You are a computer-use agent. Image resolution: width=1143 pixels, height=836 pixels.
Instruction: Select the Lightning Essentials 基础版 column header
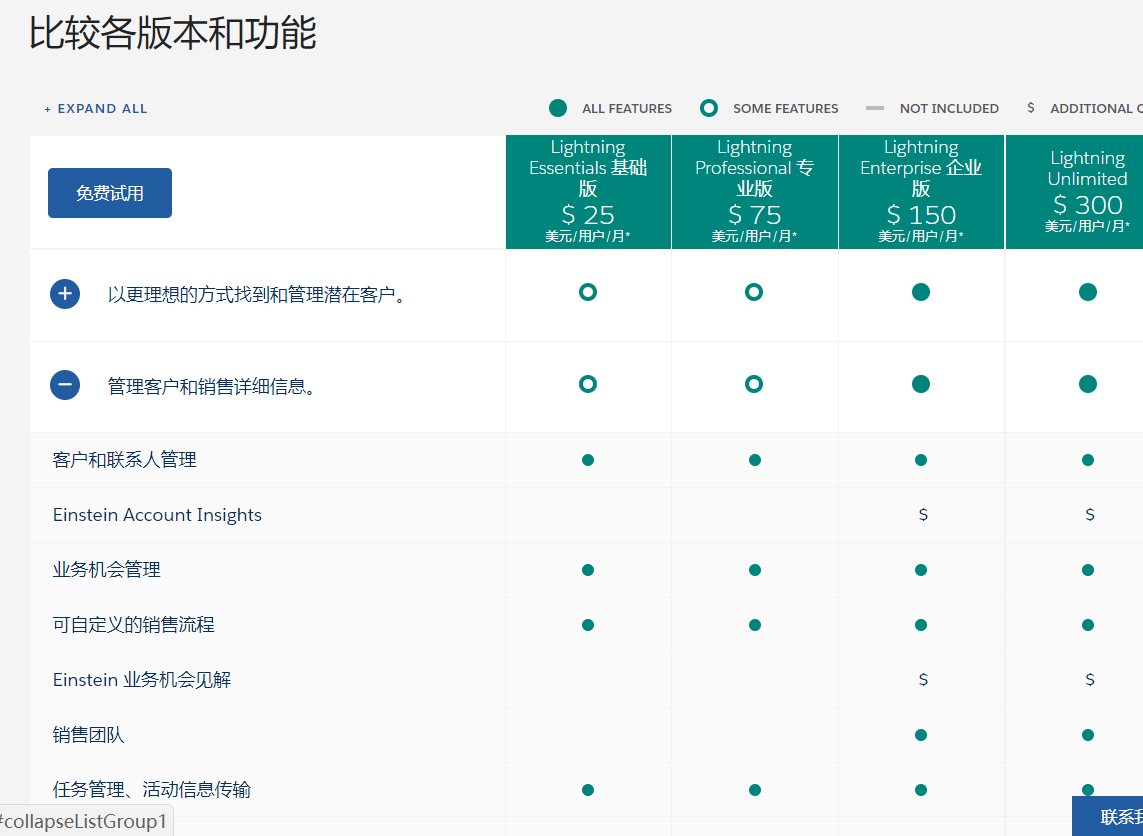pos(588,190)
